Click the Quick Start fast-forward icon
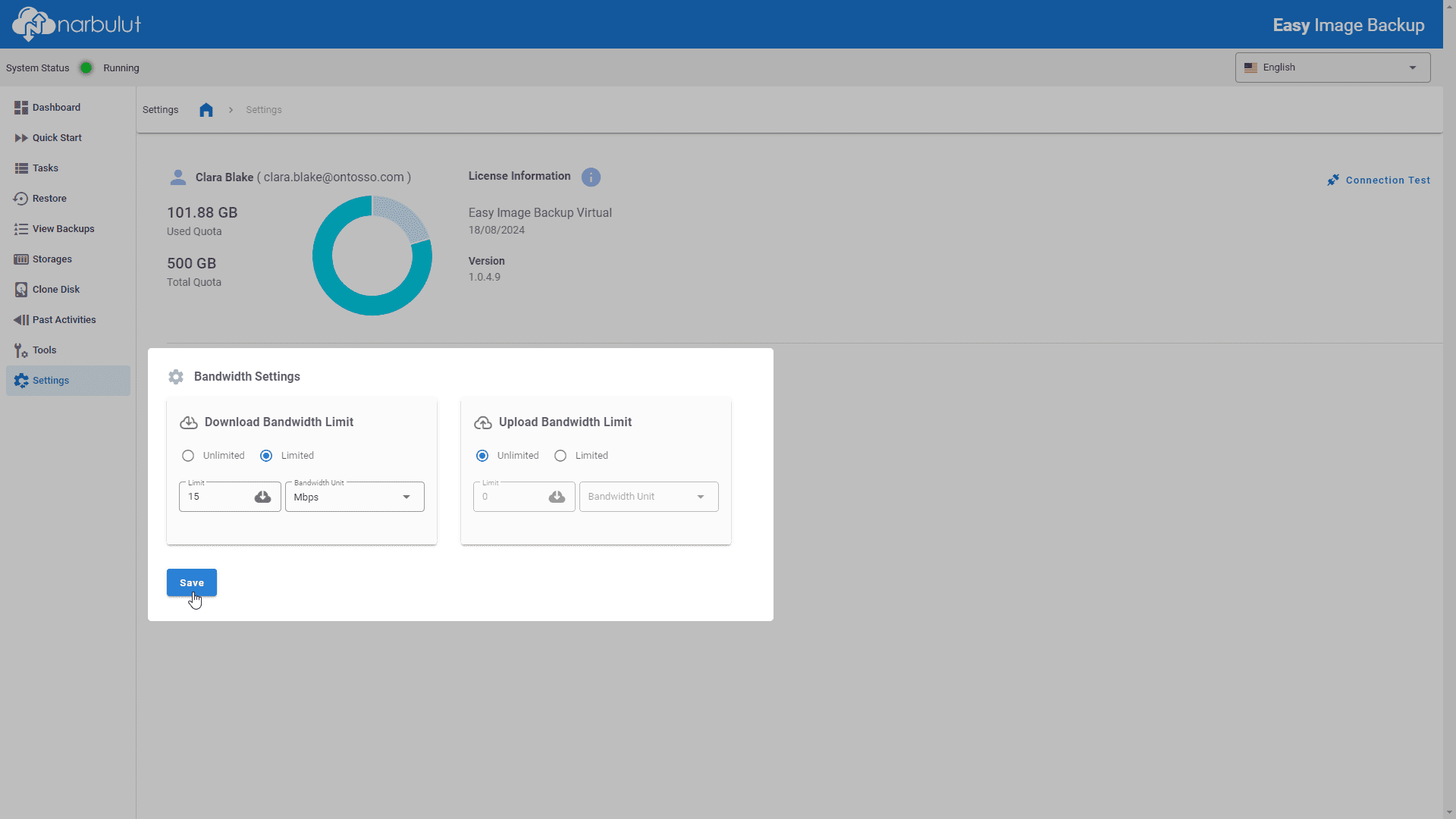1456x819 pixels. coord(21,138)
